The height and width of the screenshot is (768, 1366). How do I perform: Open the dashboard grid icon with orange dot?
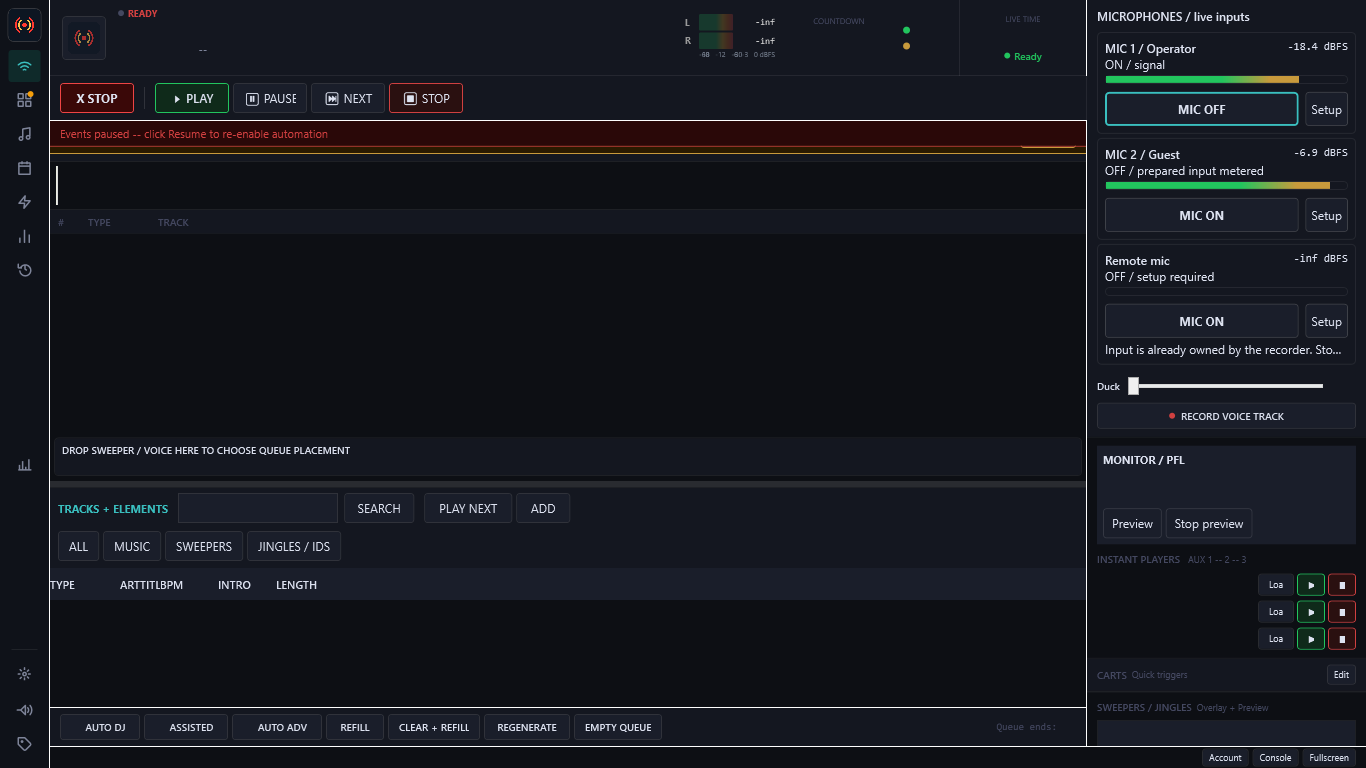(24, 100)
